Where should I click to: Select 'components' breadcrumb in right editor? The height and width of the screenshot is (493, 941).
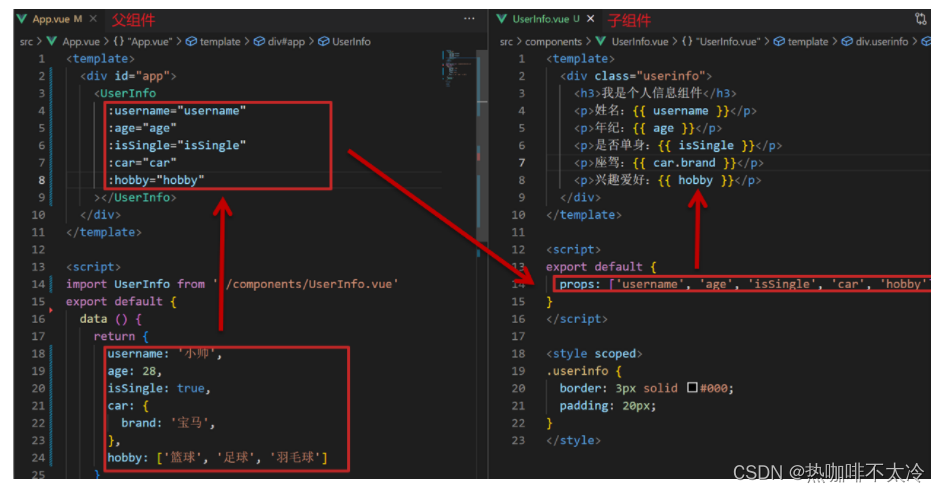pyautogui.click(x=553, y=41)
